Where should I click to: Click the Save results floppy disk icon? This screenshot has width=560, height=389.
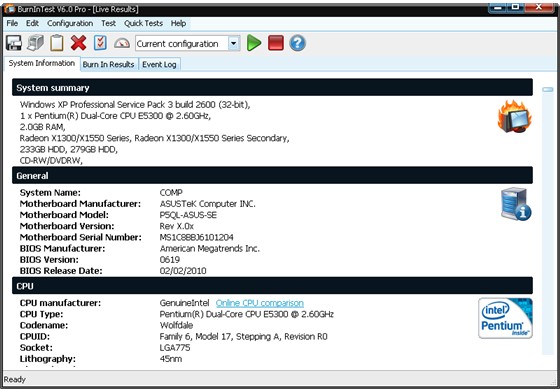click(14, 43)
